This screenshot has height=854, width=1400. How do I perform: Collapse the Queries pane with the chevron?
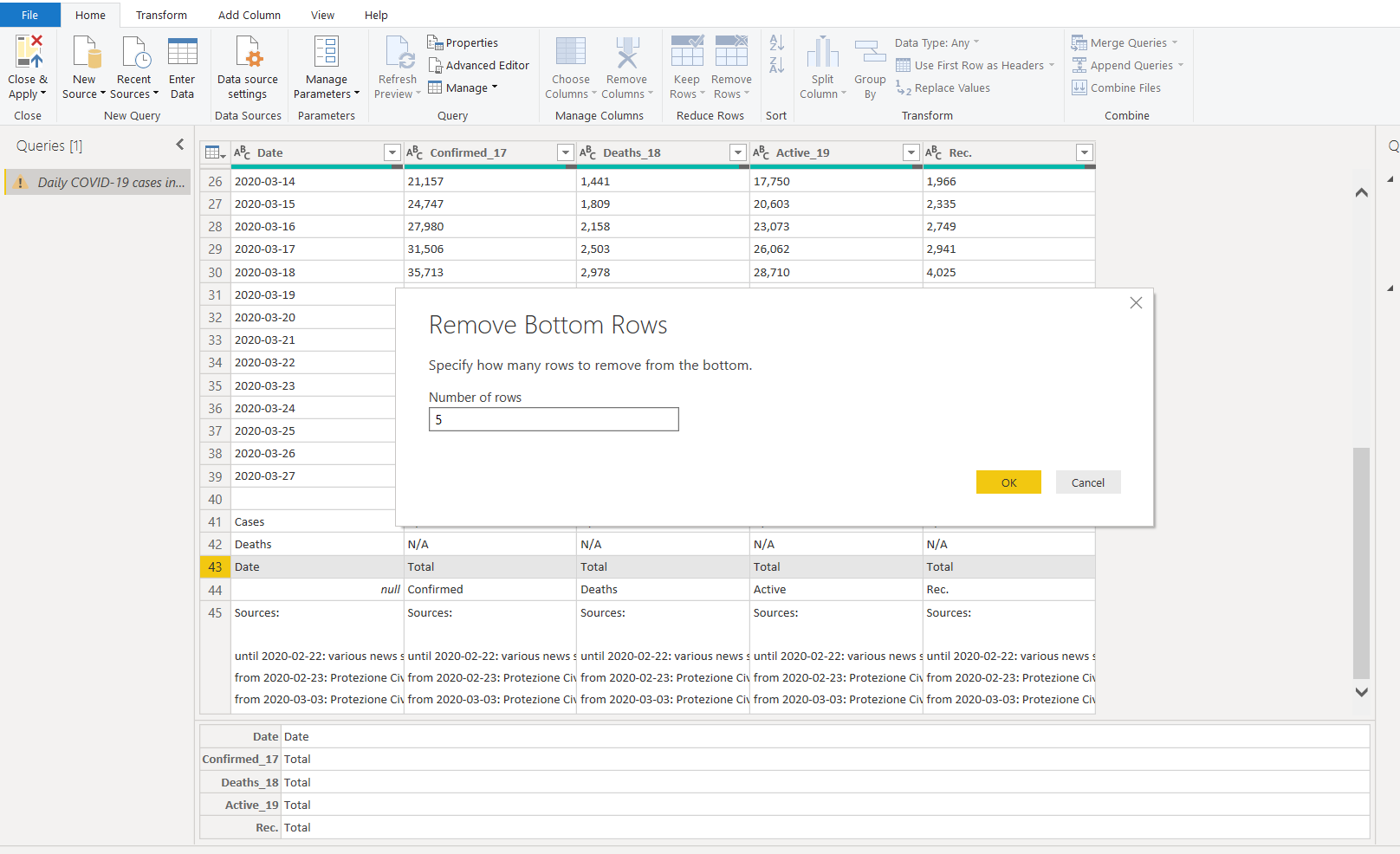coord(180,145)
